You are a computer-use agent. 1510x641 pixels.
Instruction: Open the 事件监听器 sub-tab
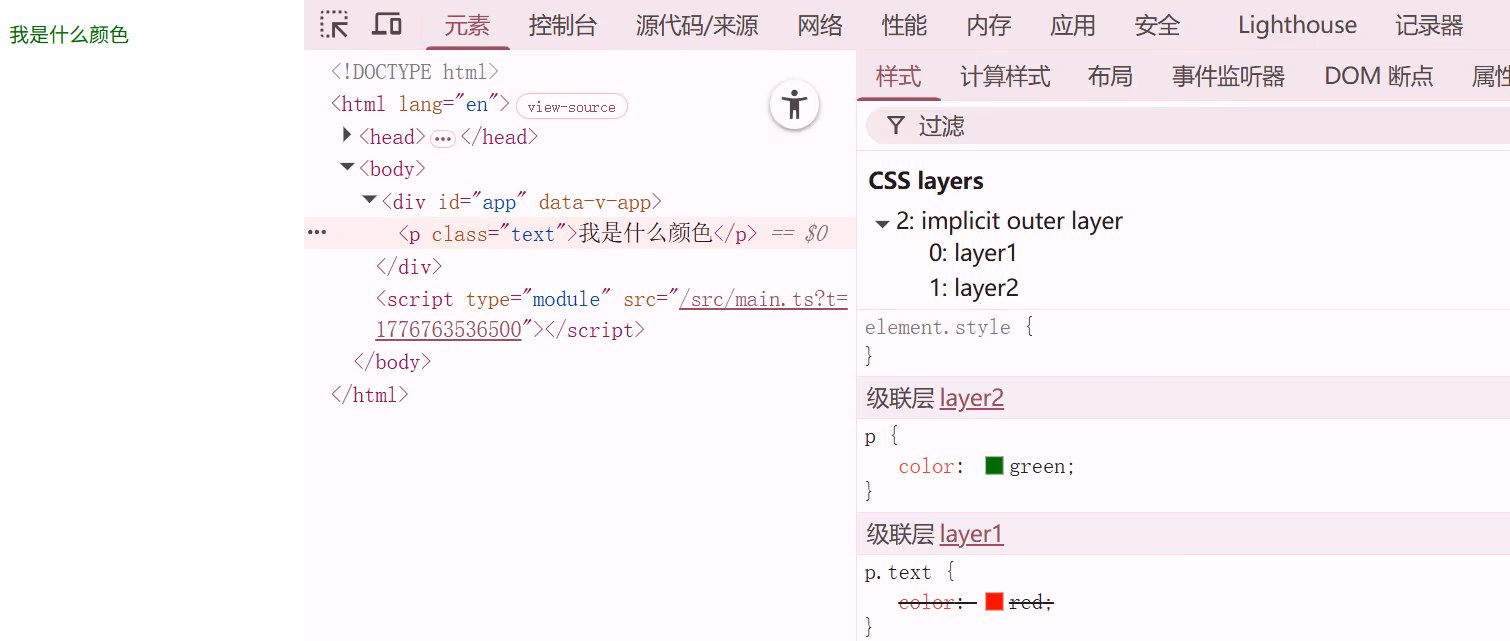[1228, 76]
